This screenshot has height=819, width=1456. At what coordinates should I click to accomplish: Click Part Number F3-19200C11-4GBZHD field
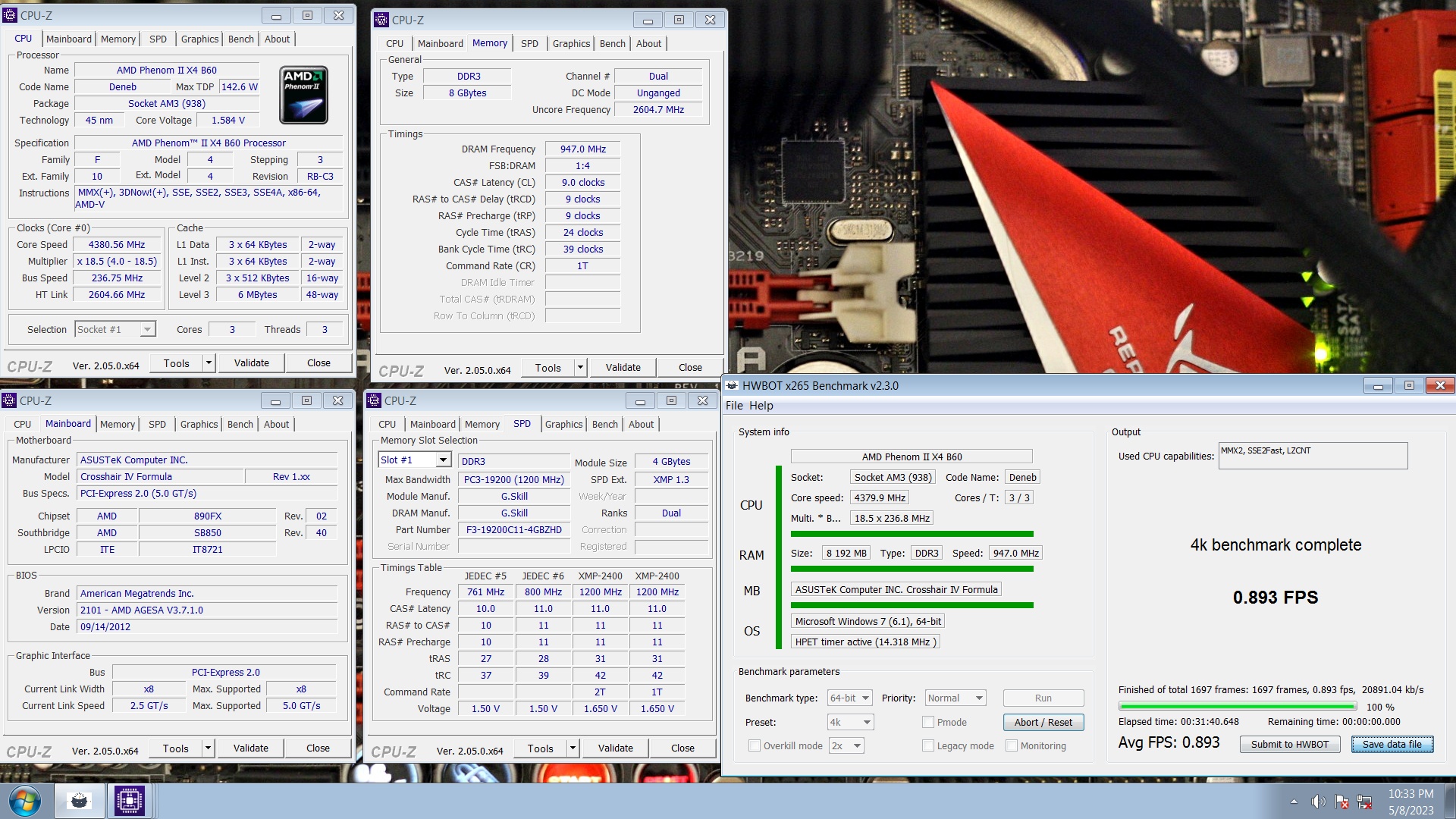(513, 529)
